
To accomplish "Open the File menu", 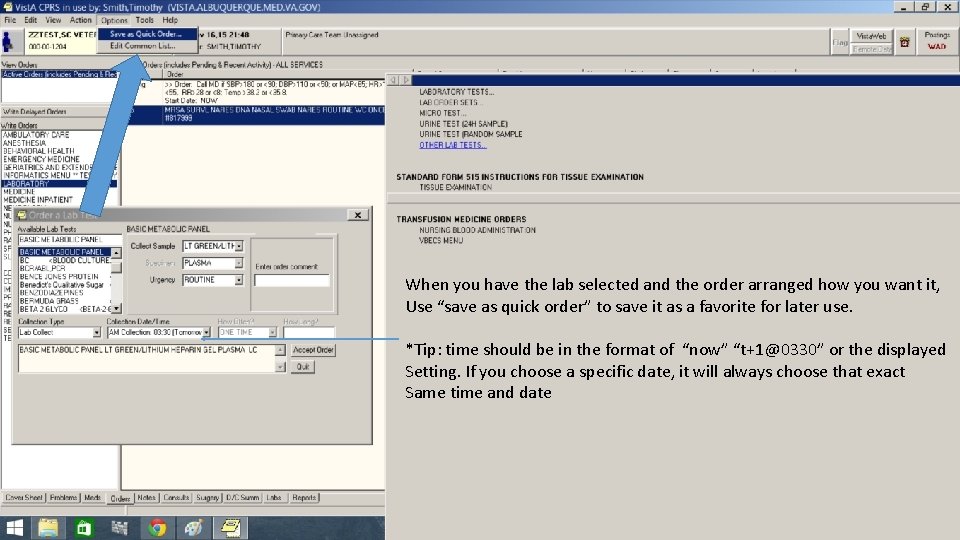I will (10, 20).
